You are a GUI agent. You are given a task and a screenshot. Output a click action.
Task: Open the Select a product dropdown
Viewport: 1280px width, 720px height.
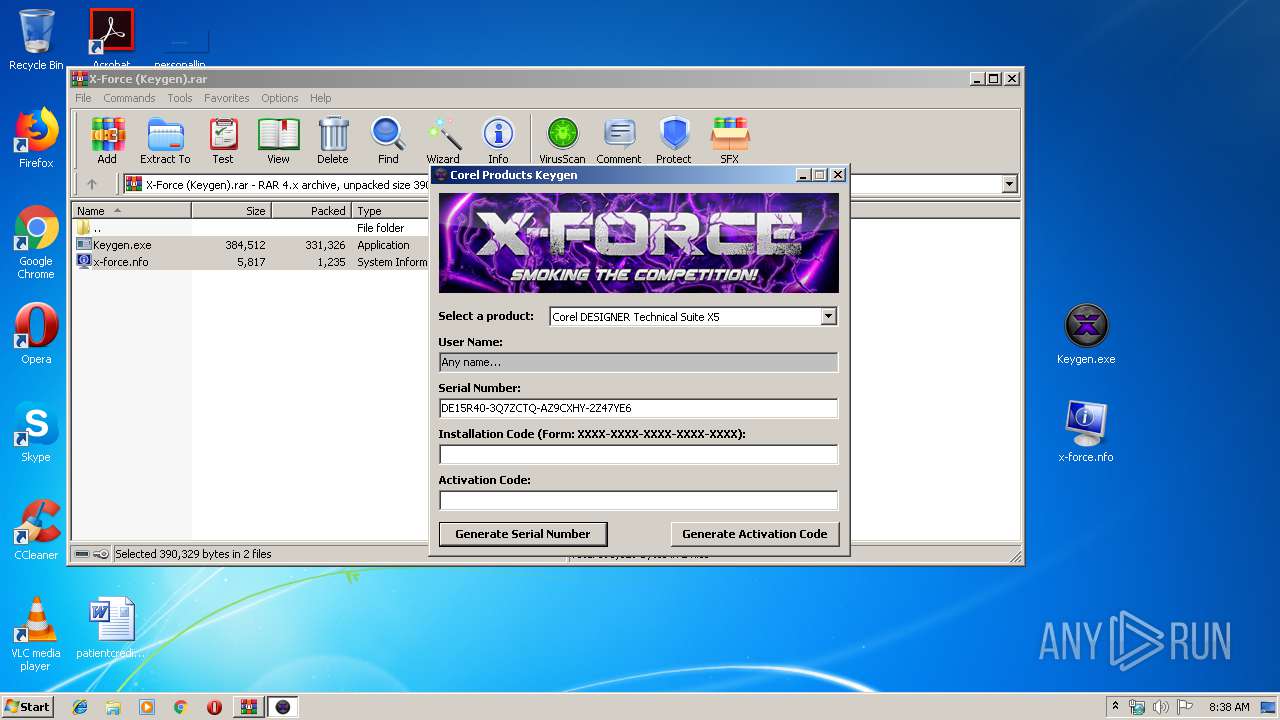tap(828, 317)
